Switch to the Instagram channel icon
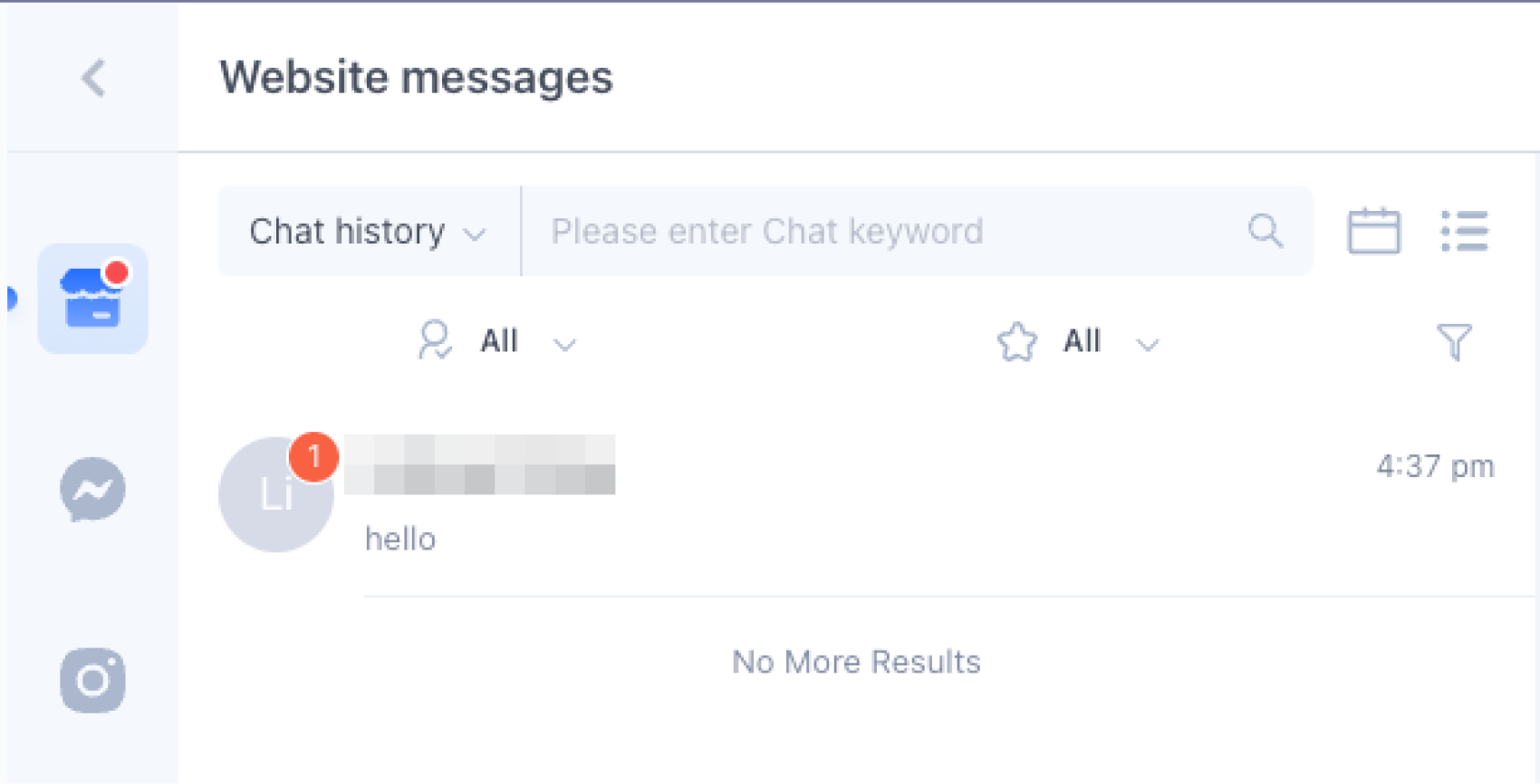 click(x=92, y=680)
